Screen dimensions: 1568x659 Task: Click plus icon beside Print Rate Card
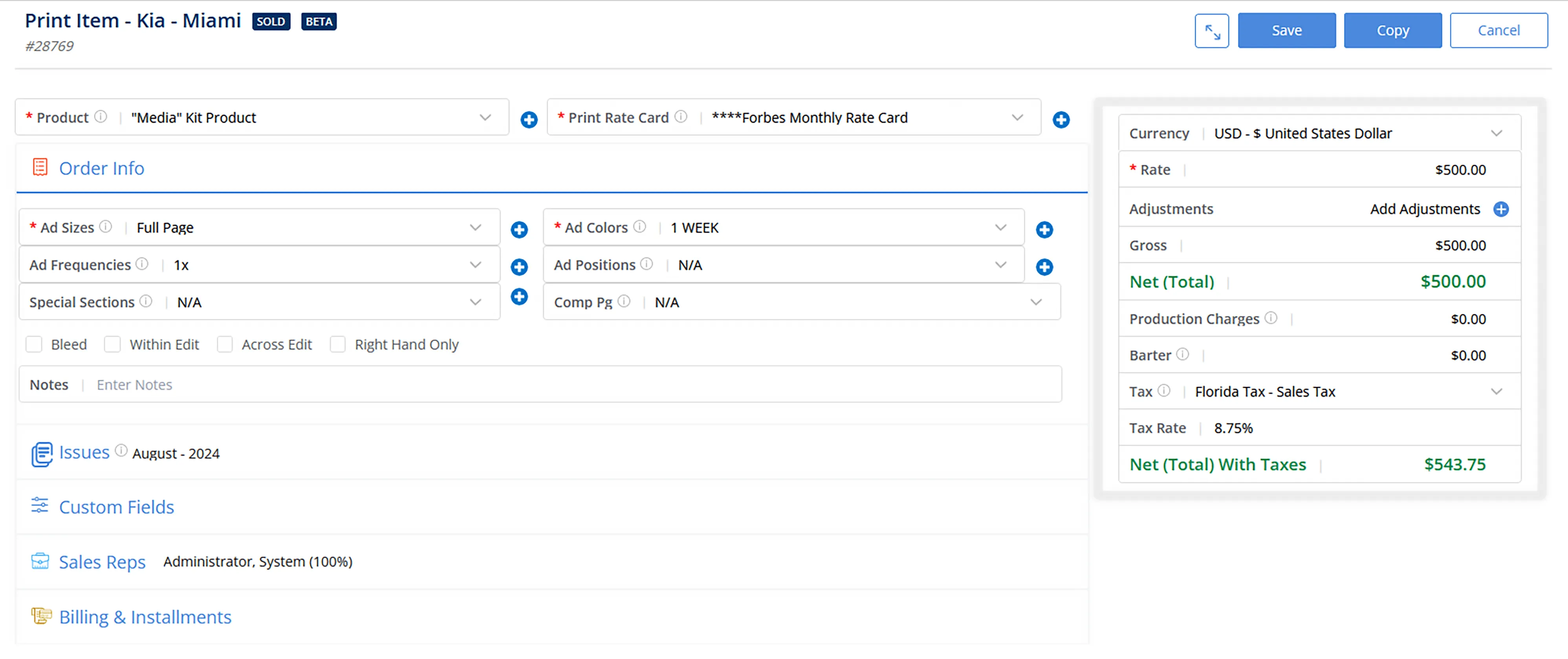point(1061,119)
